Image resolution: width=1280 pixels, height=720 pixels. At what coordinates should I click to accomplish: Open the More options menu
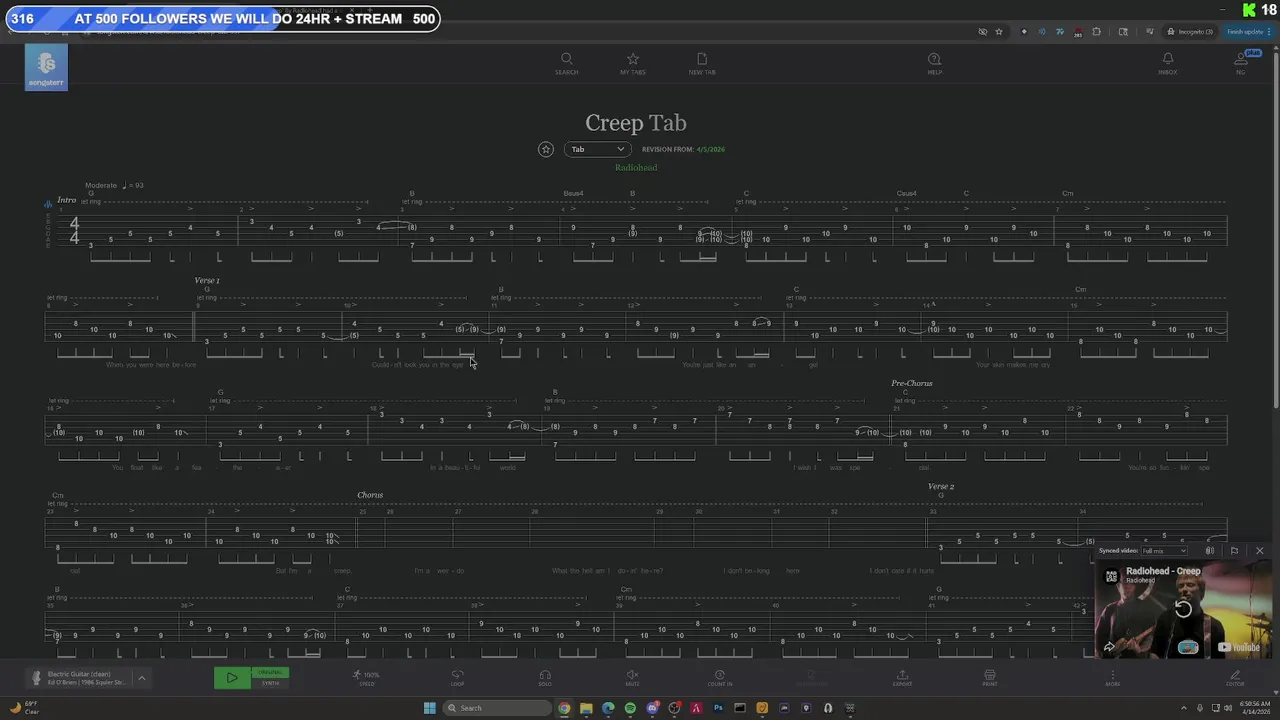click(x=1112, y=678)
